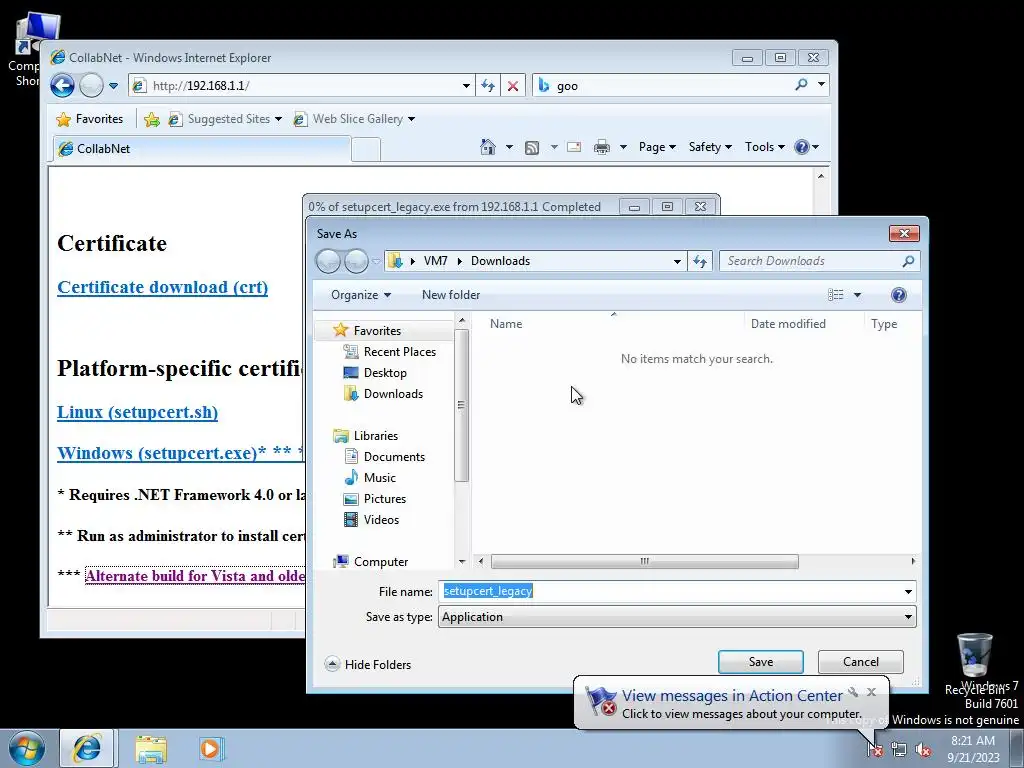
Task: Expand the File name dropdown arrow
Action: tap(908, 592)
